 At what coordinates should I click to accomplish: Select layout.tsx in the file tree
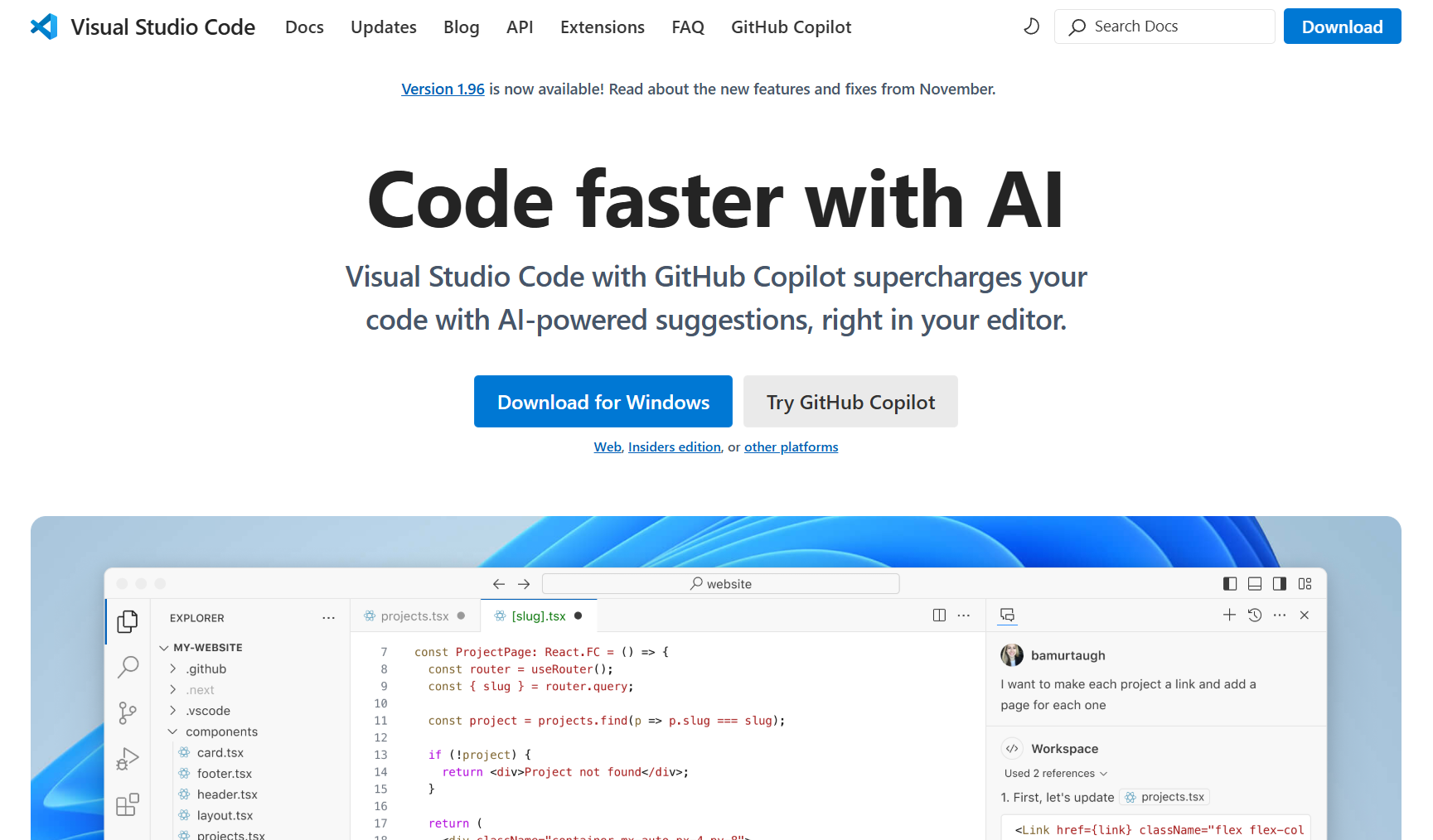pos(225,815)
